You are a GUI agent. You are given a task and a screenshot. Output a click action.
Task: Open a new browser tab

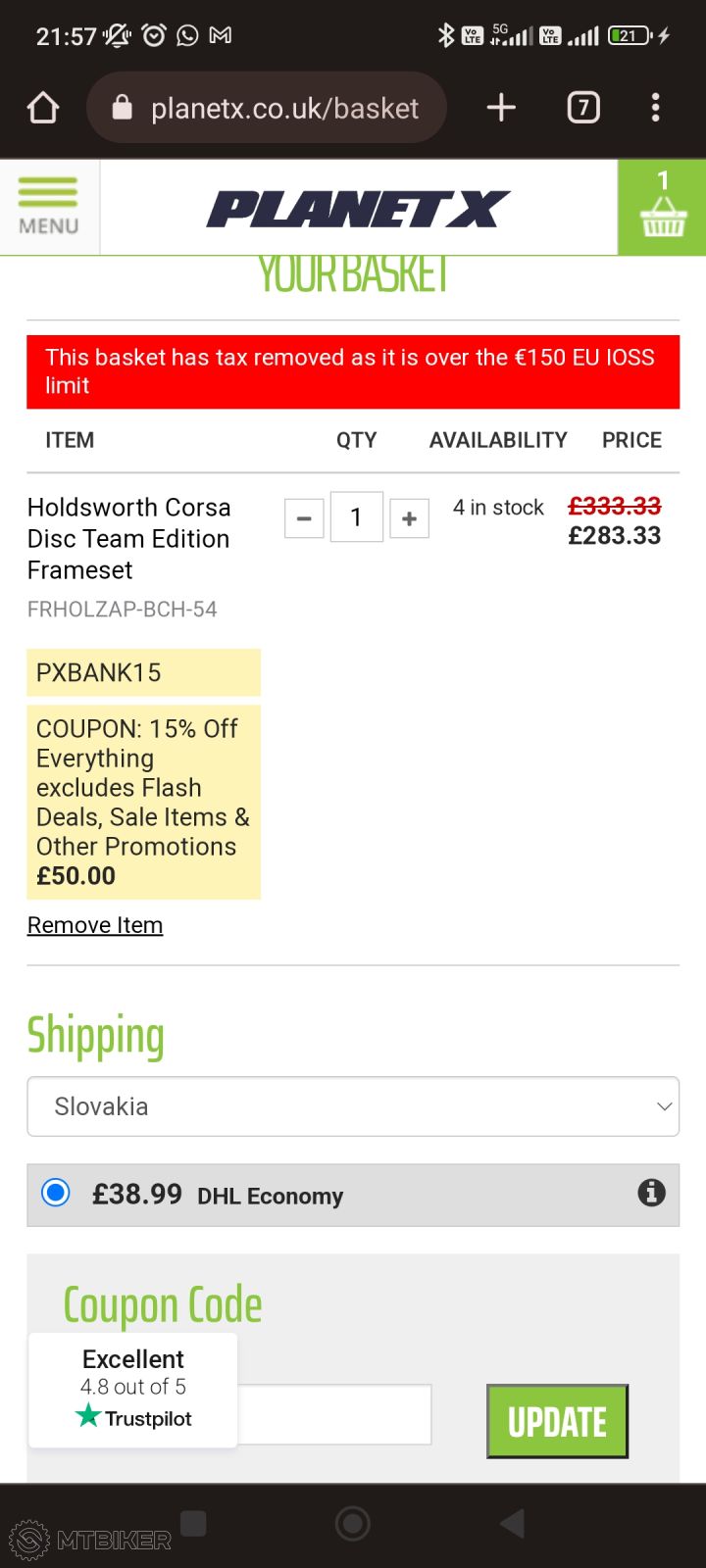pyautogui.click(x=501, y=108)
